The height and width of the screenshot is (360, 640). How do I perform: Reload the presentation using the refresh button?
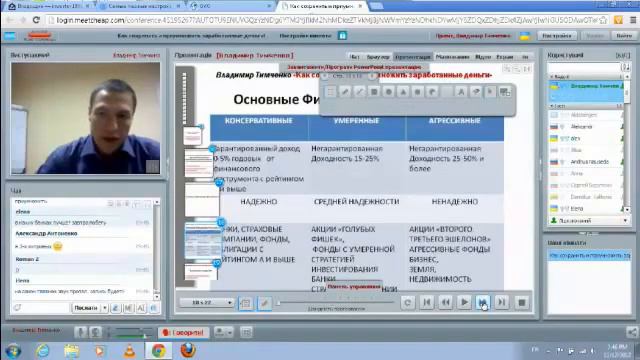pos(407,302)
